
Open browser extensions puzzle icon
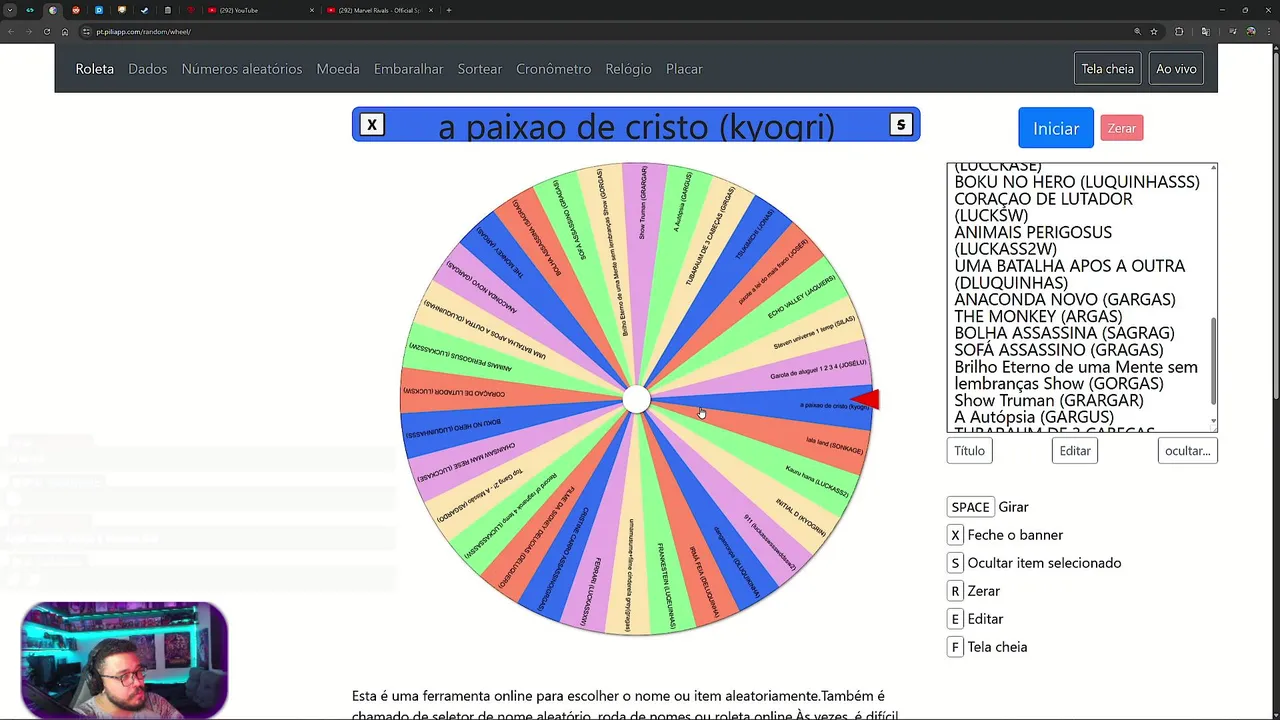coord(1179,31)
